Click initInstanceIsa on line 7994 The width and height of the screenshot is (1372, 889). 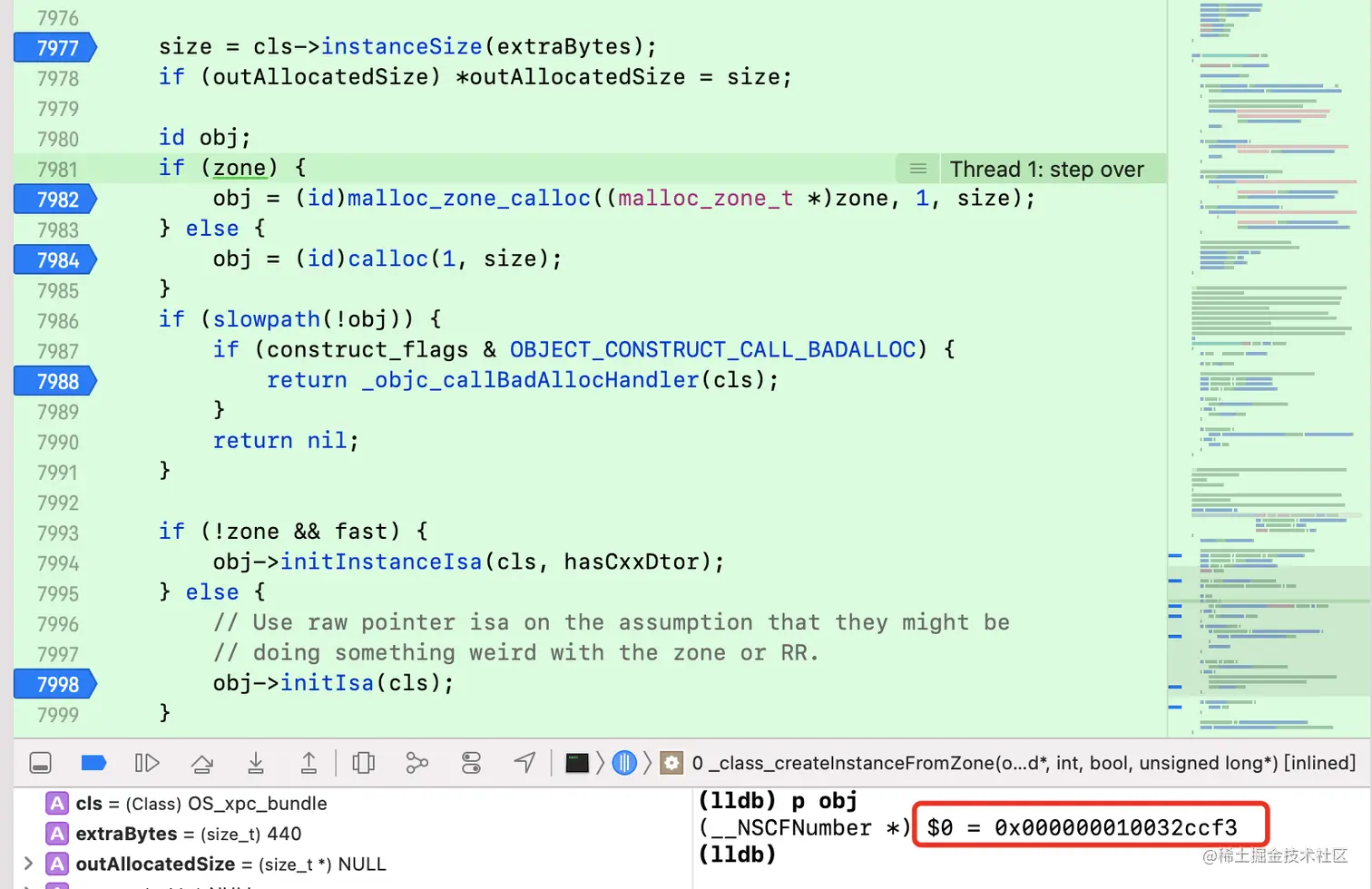(381, 562)
